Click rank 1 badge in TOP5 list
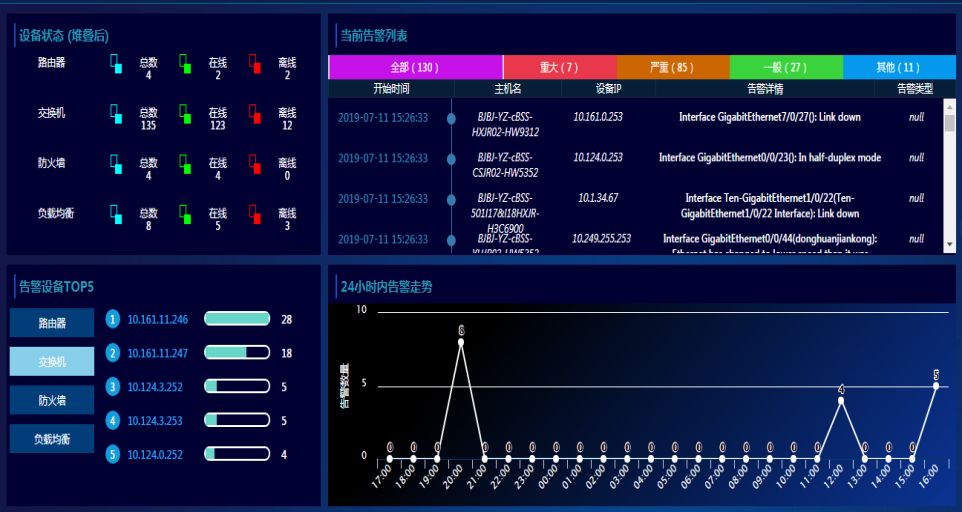 113,319
